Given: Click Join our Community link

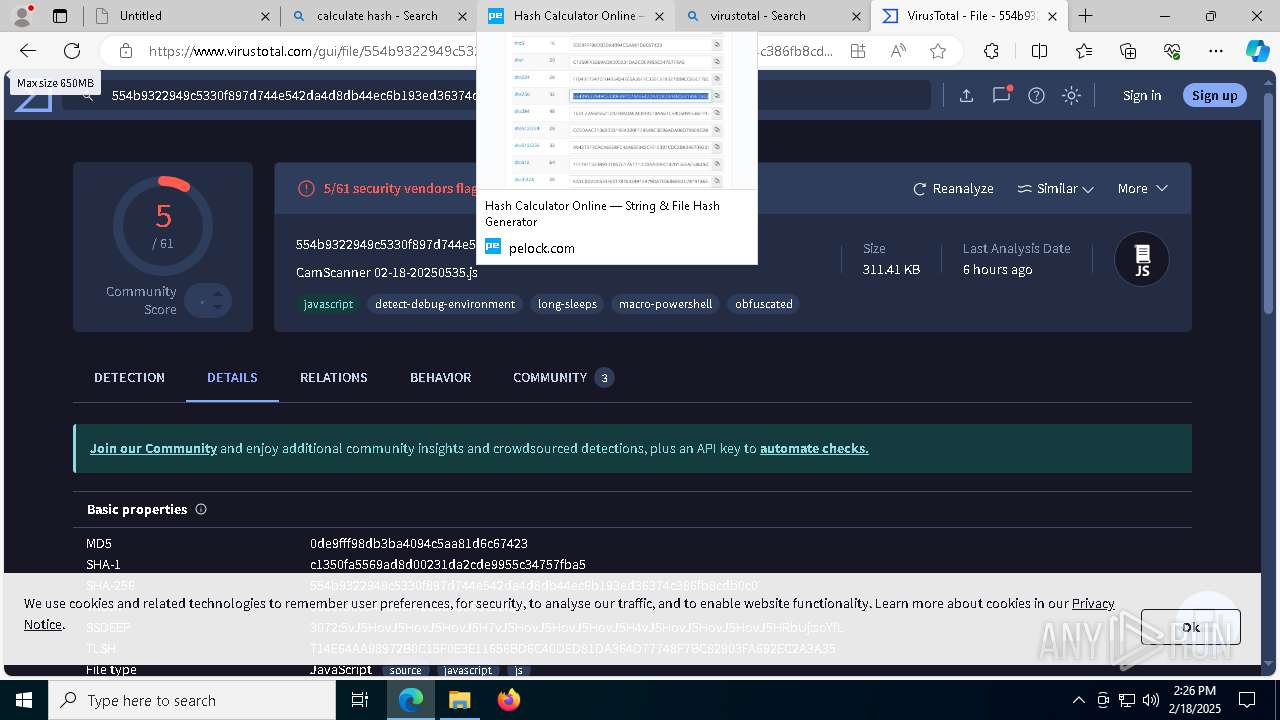Looking at the screenshot, I should point(153,448).
